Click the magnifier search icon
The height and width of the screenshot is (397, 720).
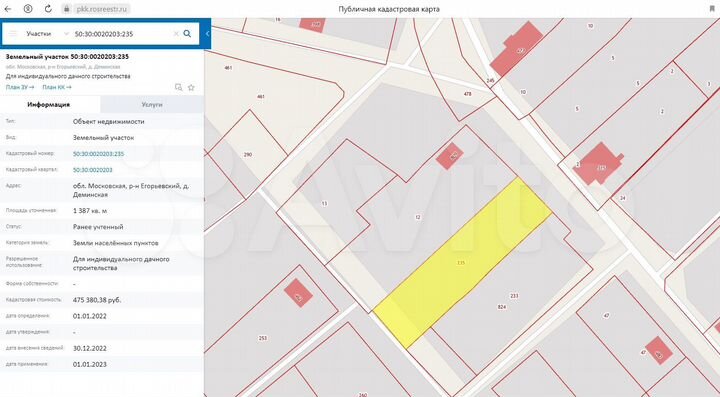point(187,34)
